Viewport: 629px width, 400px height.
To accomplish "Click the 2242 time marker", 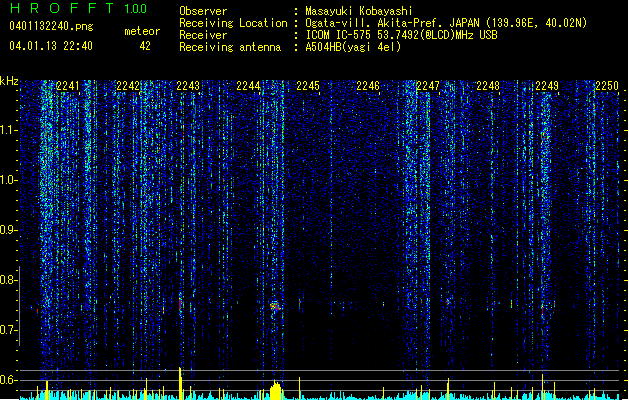I will 128,86.
